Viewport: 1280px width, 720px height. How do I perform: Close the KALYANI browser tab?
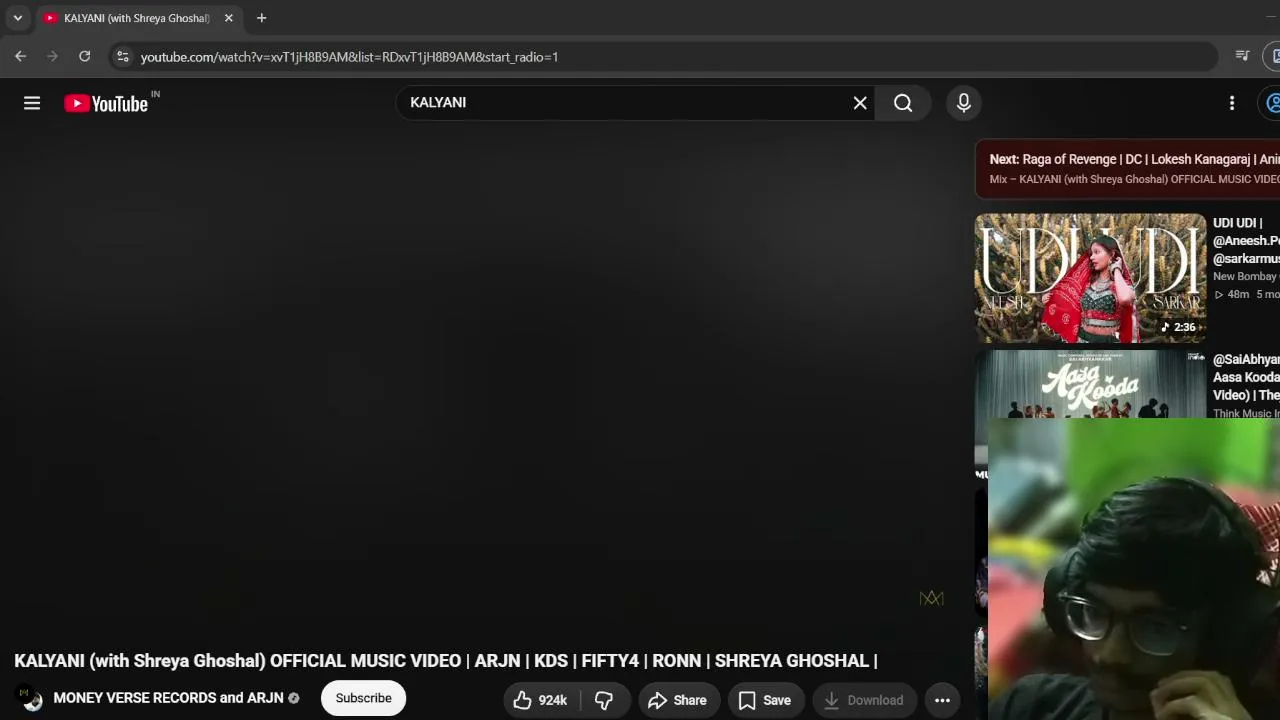point(228,18)
